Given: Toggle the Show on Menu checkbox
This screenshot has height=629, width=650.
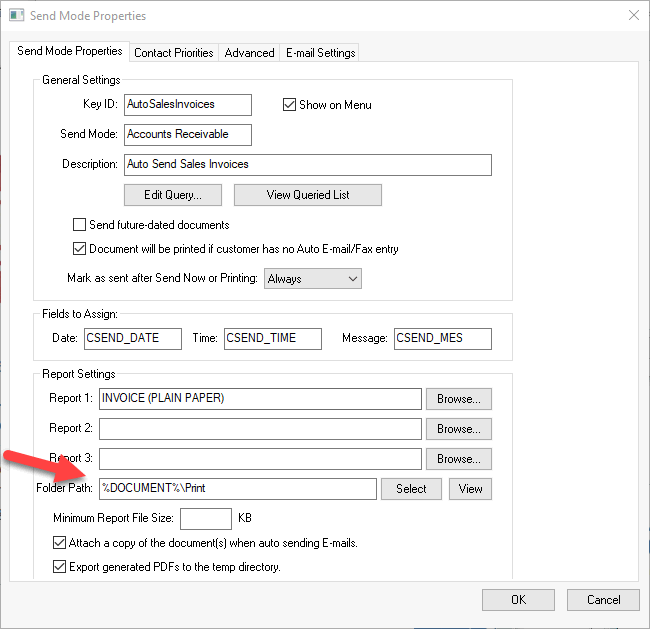Looking at the screenshot, I should point(290,105).
